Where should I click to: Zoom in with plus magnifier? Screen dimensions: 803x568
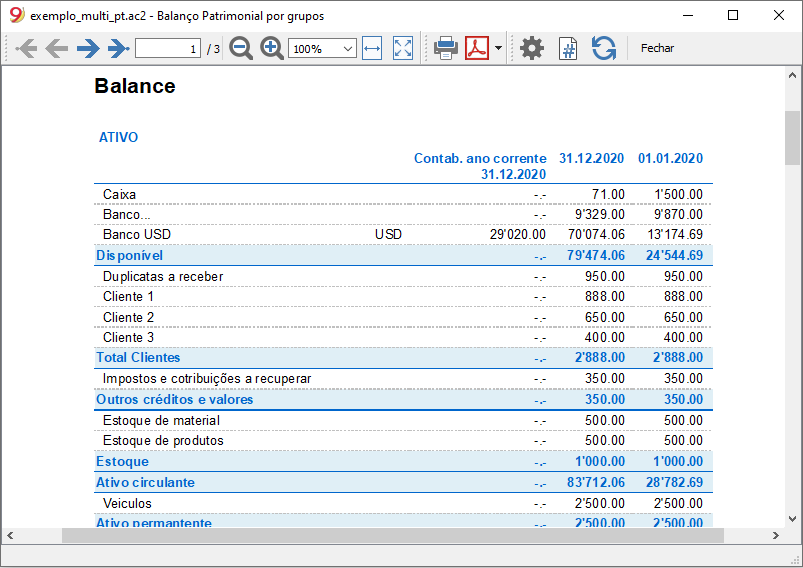click(272, 49)
